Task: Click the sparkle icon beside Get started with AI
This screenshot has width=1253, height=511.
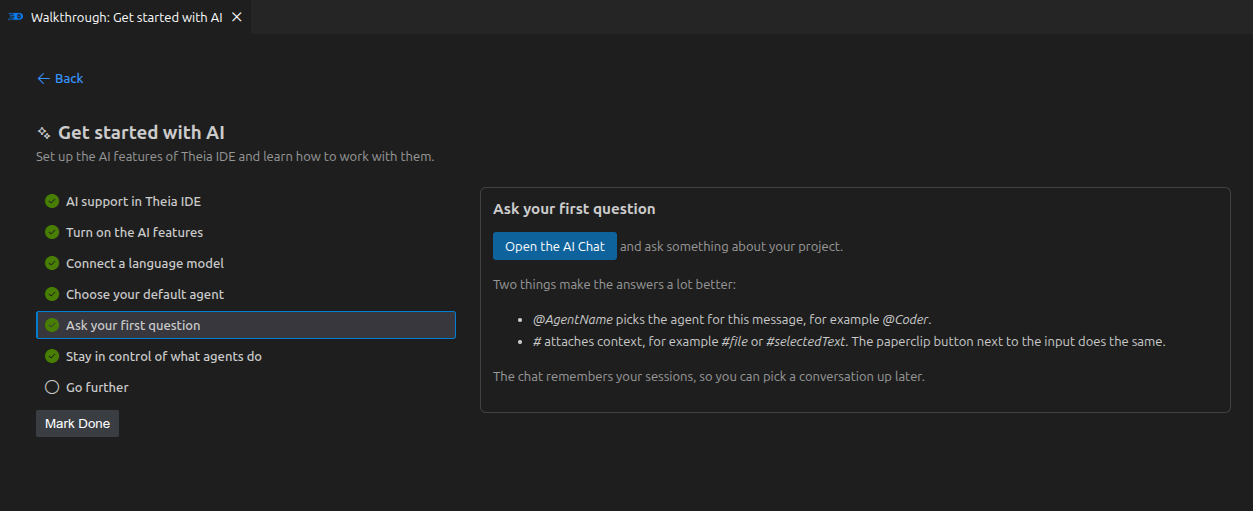Action: coord(44,132)
